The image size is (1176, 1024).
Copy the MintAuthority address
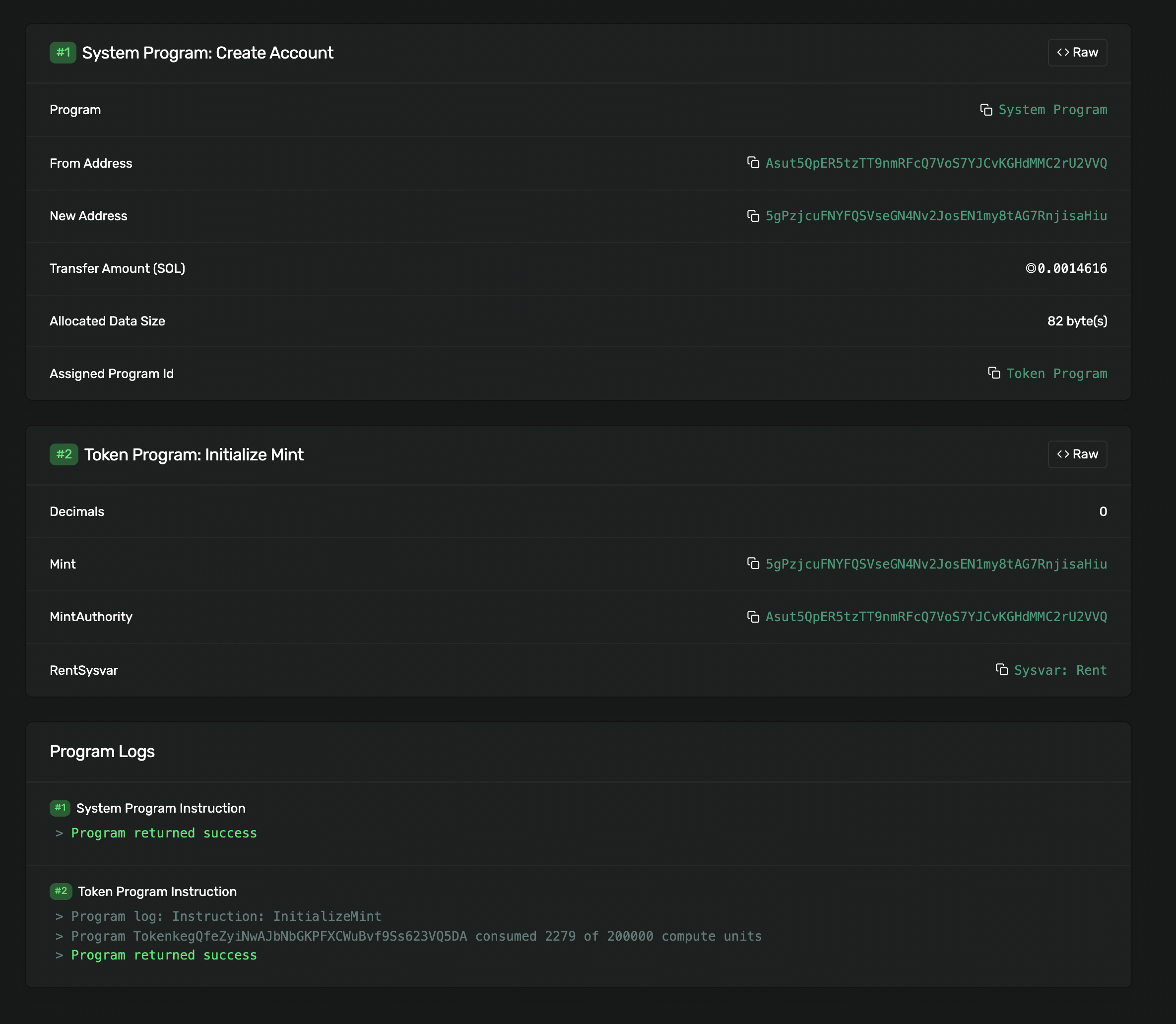pos(753,617)
